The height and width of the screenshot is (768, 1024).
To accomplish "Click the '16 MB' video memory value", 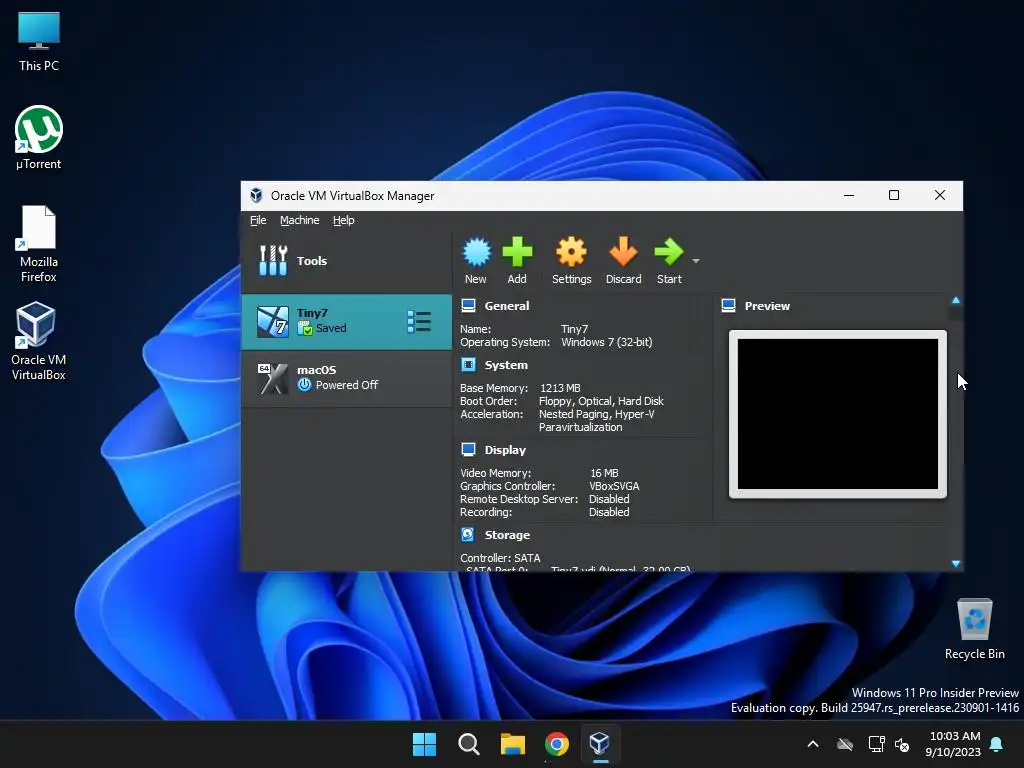I will click(x=604, y=473).
